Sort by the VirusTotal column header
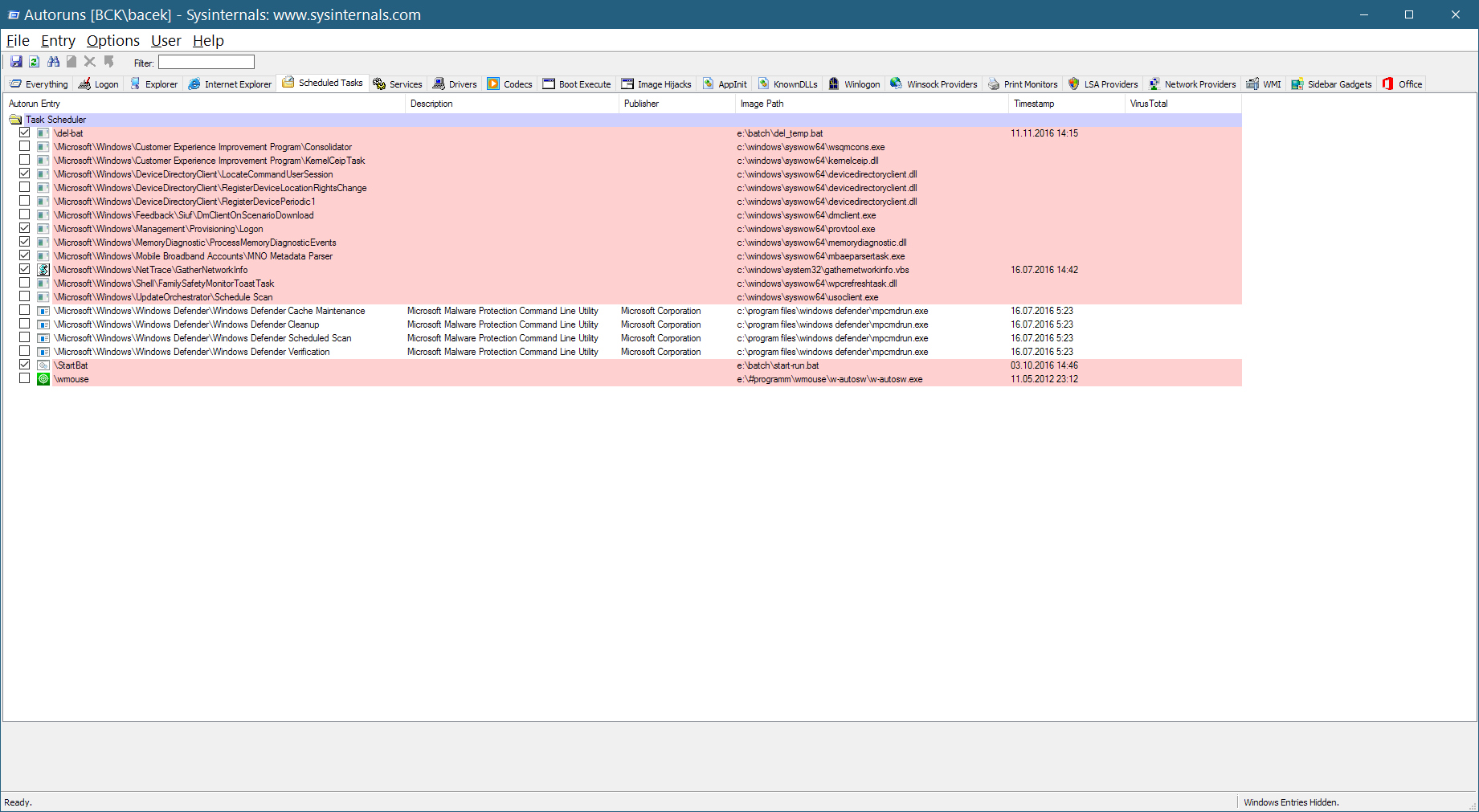The height and width of the screenshot is (812, 1479). click(x=1183, y=104)
